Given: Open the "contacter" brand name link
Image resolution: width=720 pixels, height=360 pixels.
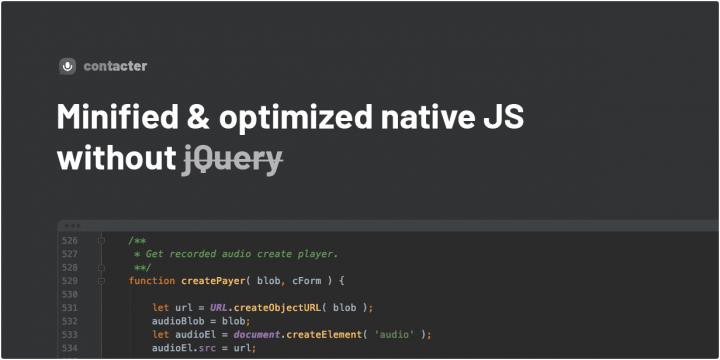Looking at the screenshot, I should 115,66.
